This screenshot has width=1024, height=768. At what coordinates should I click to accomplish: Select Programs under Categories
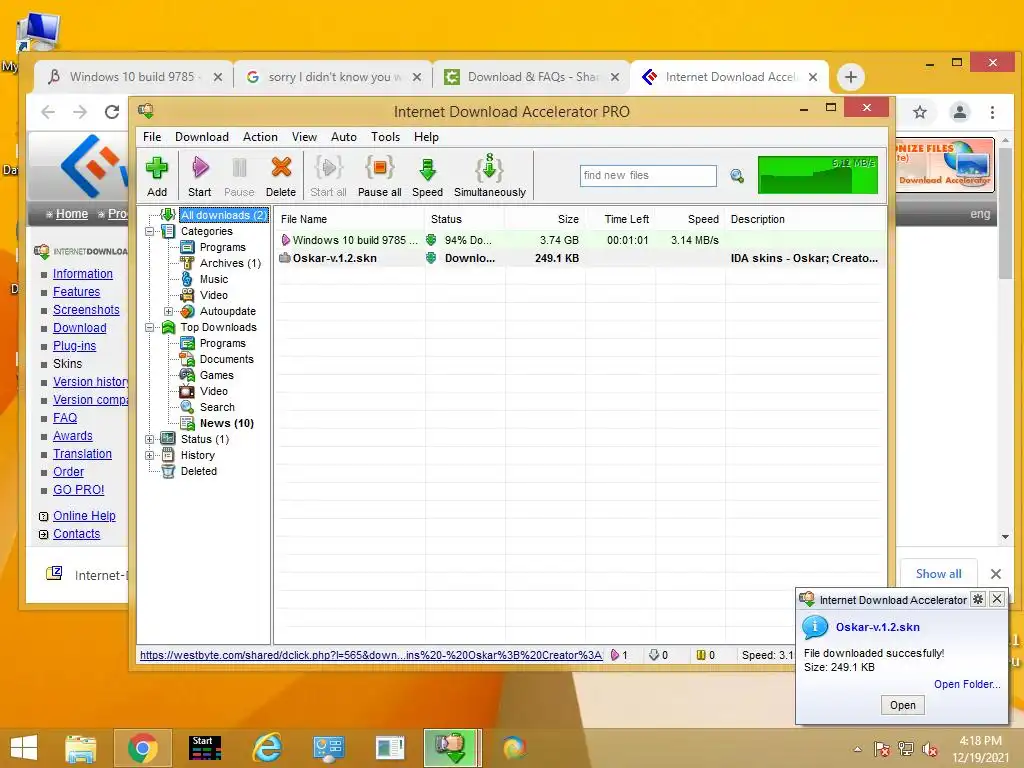(223, 247)
